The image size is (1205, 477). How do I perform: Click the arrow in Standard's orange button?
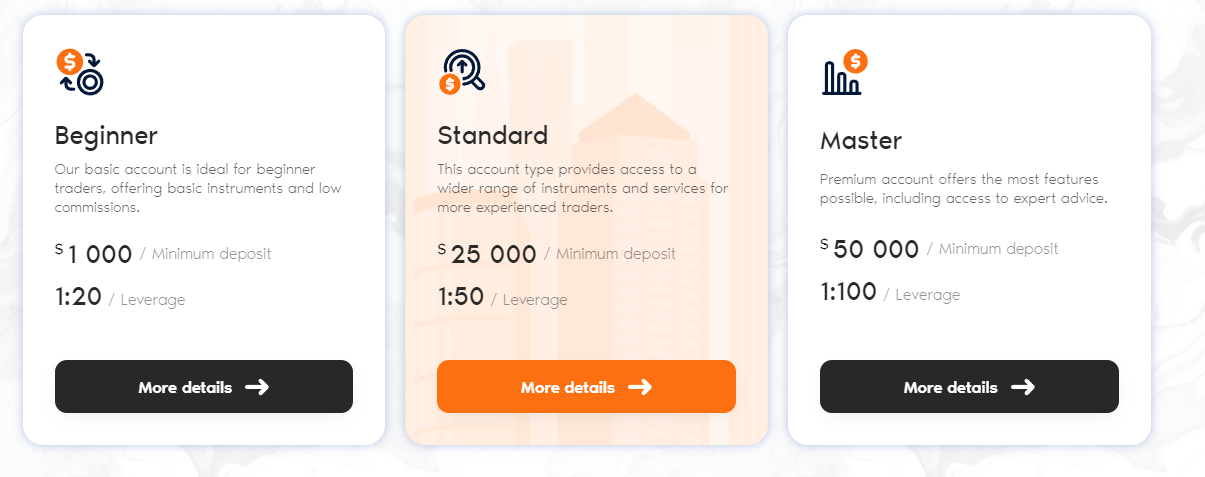coord(640,387)
